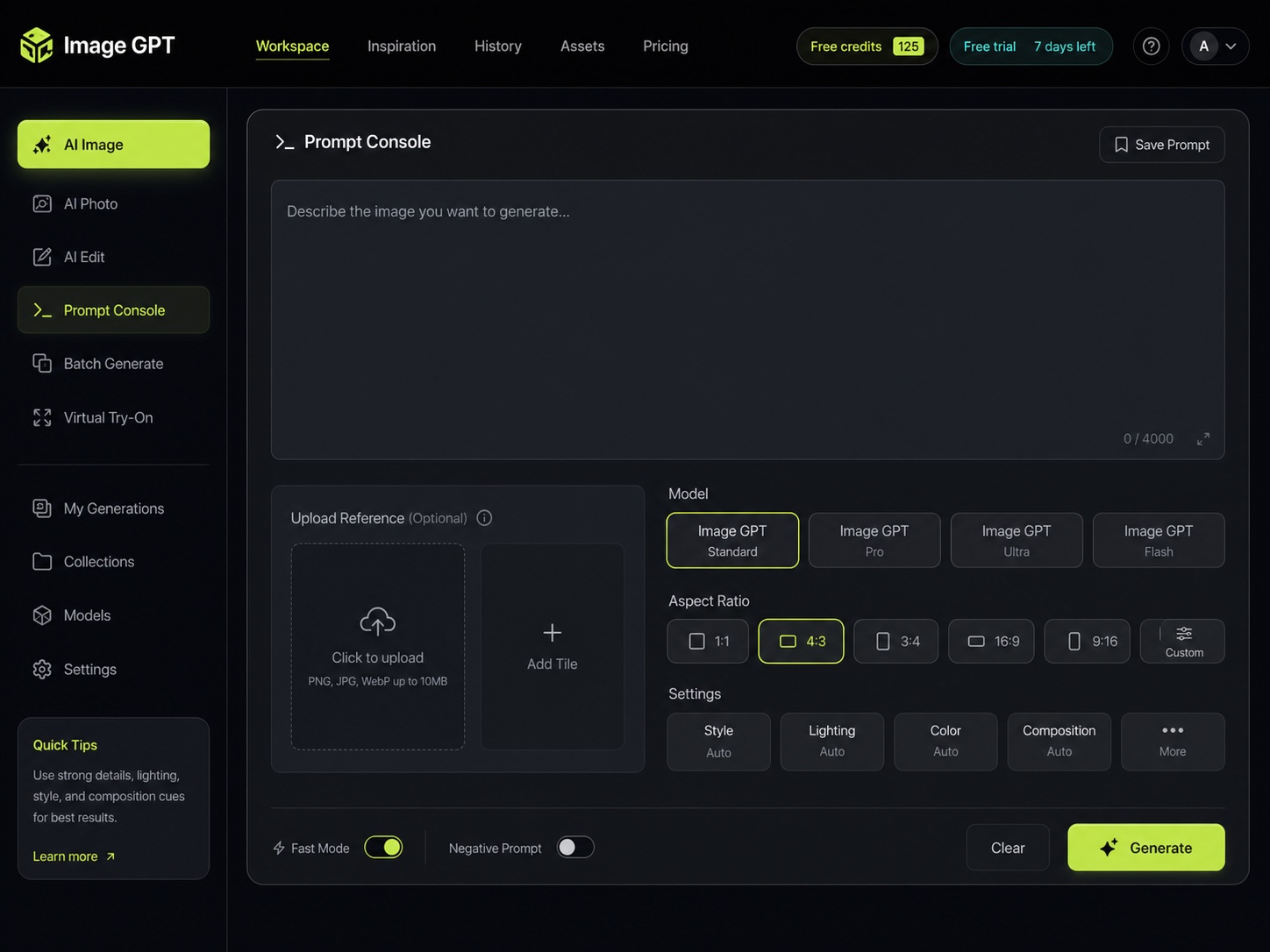
Task: Click the Prompt Console terminal icon in sidebar
Action: tap(42, 310)
